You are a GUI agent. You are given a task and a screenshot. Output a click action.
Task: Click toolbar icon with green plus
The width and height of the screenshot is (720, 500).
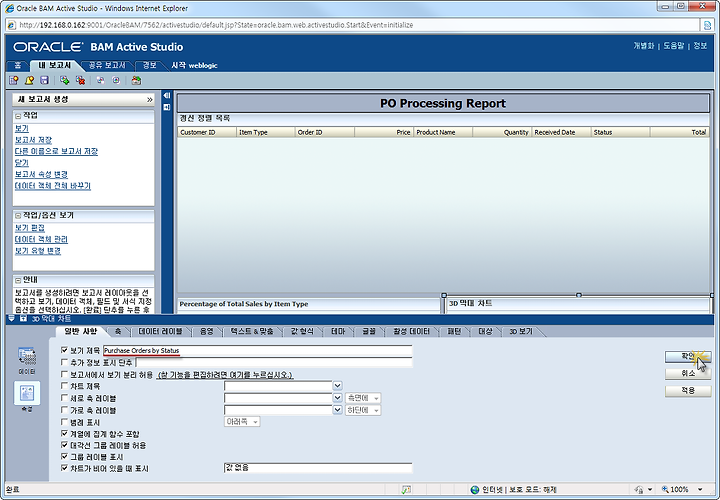point(65,80)
